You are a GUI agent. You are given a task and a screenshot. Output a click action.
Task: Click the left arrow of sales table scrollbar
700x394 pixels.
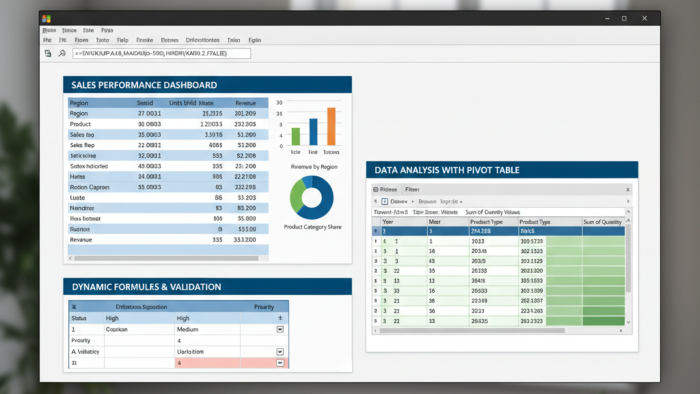(70, 258)
